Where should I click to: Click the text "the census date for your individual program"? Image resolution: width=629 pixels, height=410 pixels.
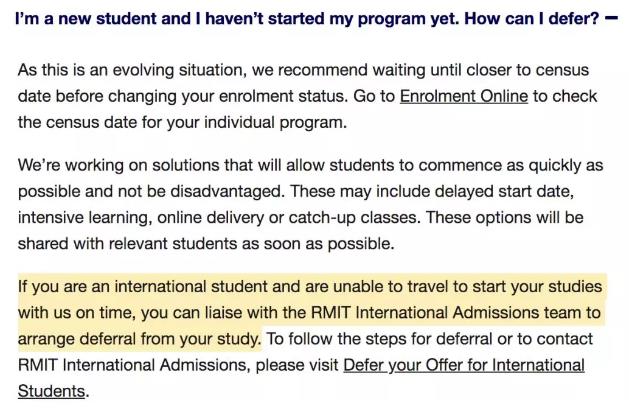tap(180, 123)
